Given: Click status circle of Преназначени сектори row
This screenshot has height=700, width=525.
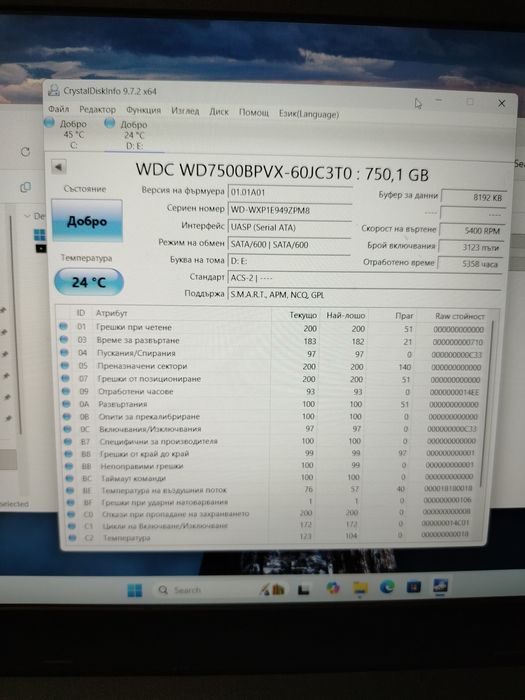Looking at the screenshot, I should tap(65, 366).
